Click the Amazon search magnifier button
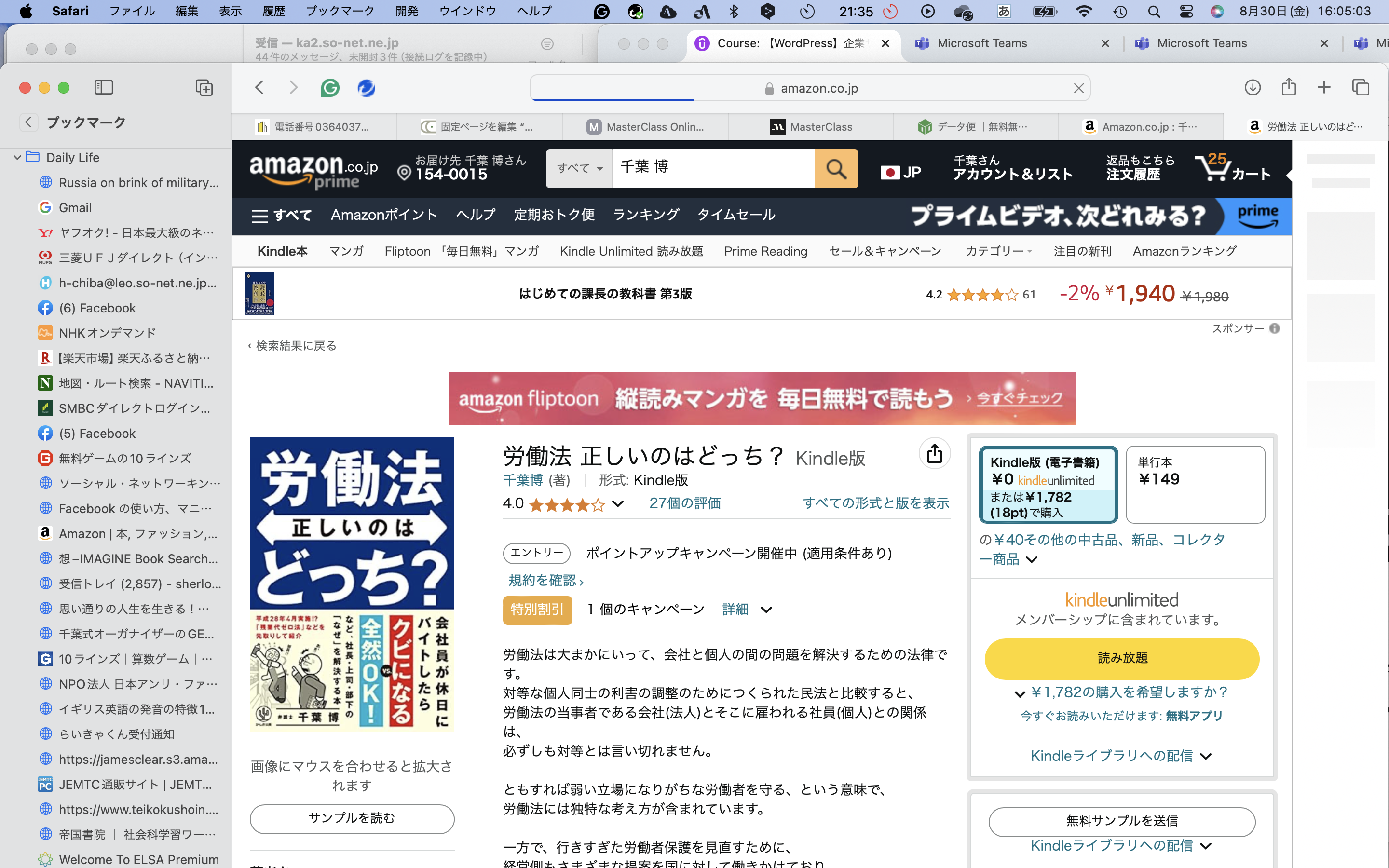This screenshot has height=868, width=1389. 836,169
